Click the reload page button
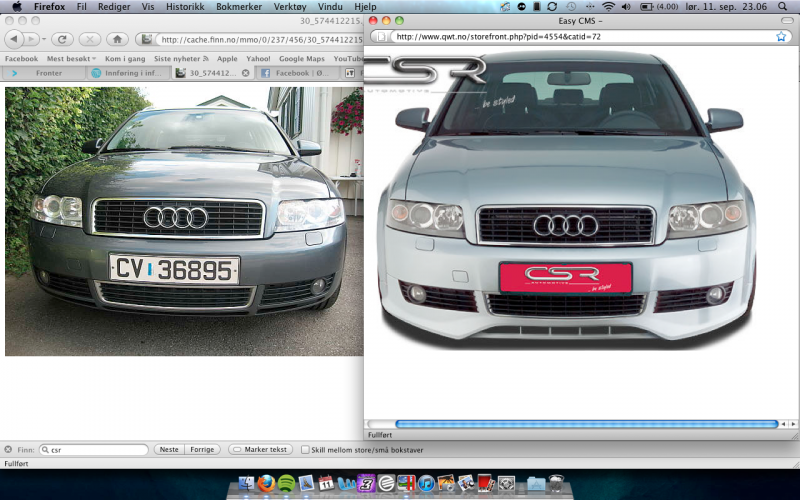800x500 pixels. [62, 39]
